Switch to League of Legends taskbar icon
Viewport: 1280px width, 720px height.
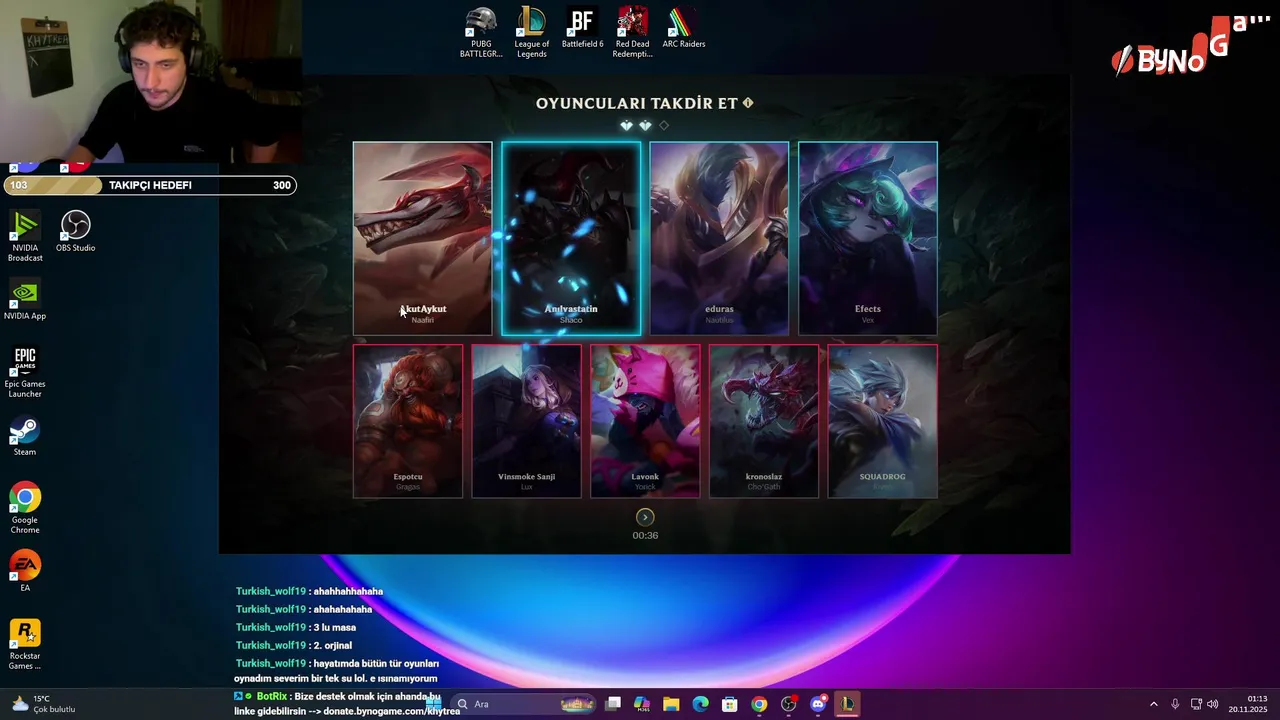tap(847, 704)
